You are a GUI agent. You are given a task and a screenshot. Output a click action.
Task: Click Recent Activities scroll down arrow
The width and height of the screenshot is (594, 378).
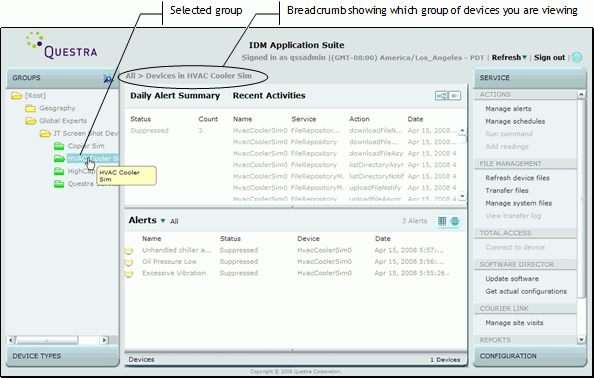tap(462, 196)
